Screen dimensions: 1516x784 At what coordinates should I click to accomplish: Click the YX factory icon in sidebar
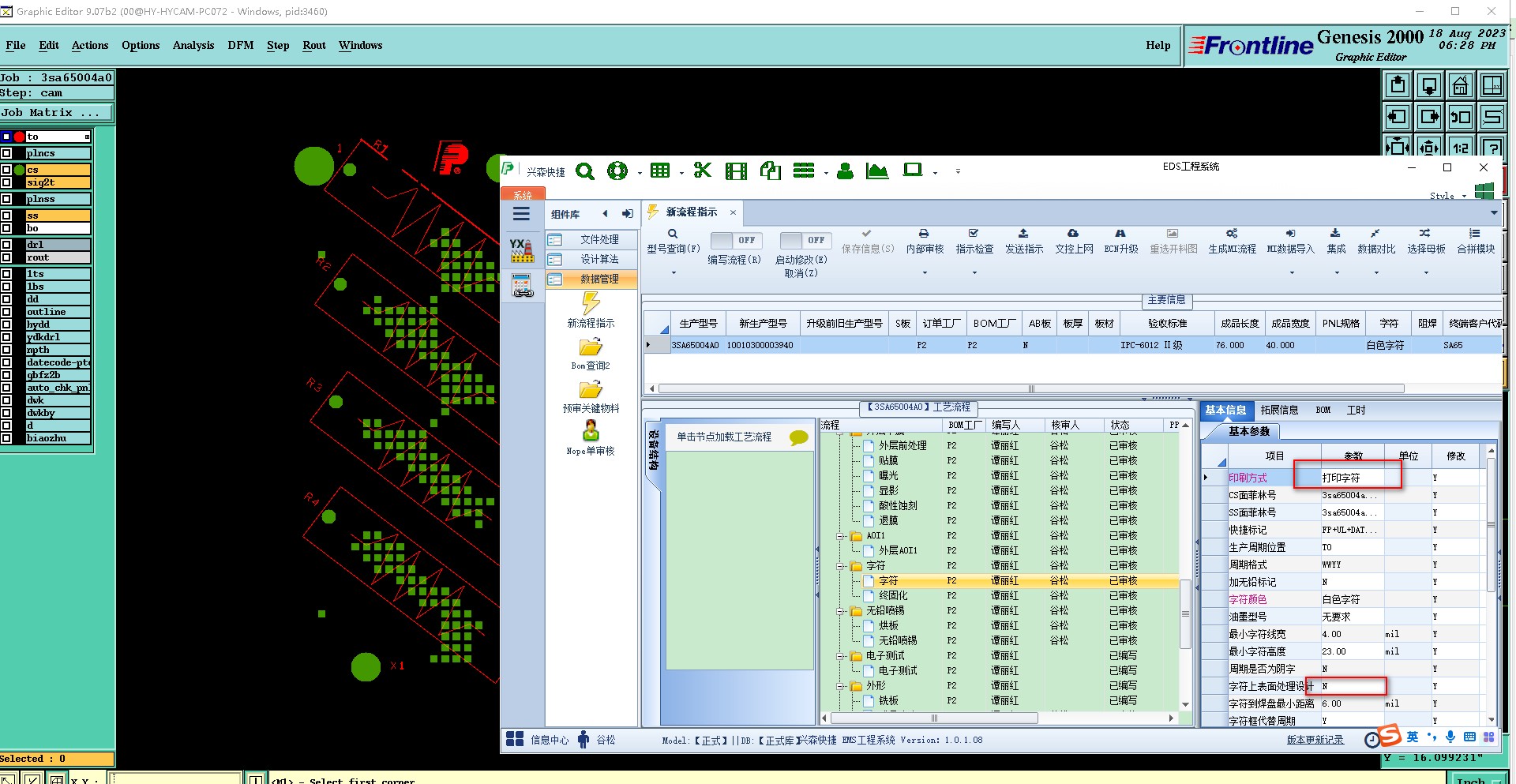pyautogui.click(x=521, y=250)
